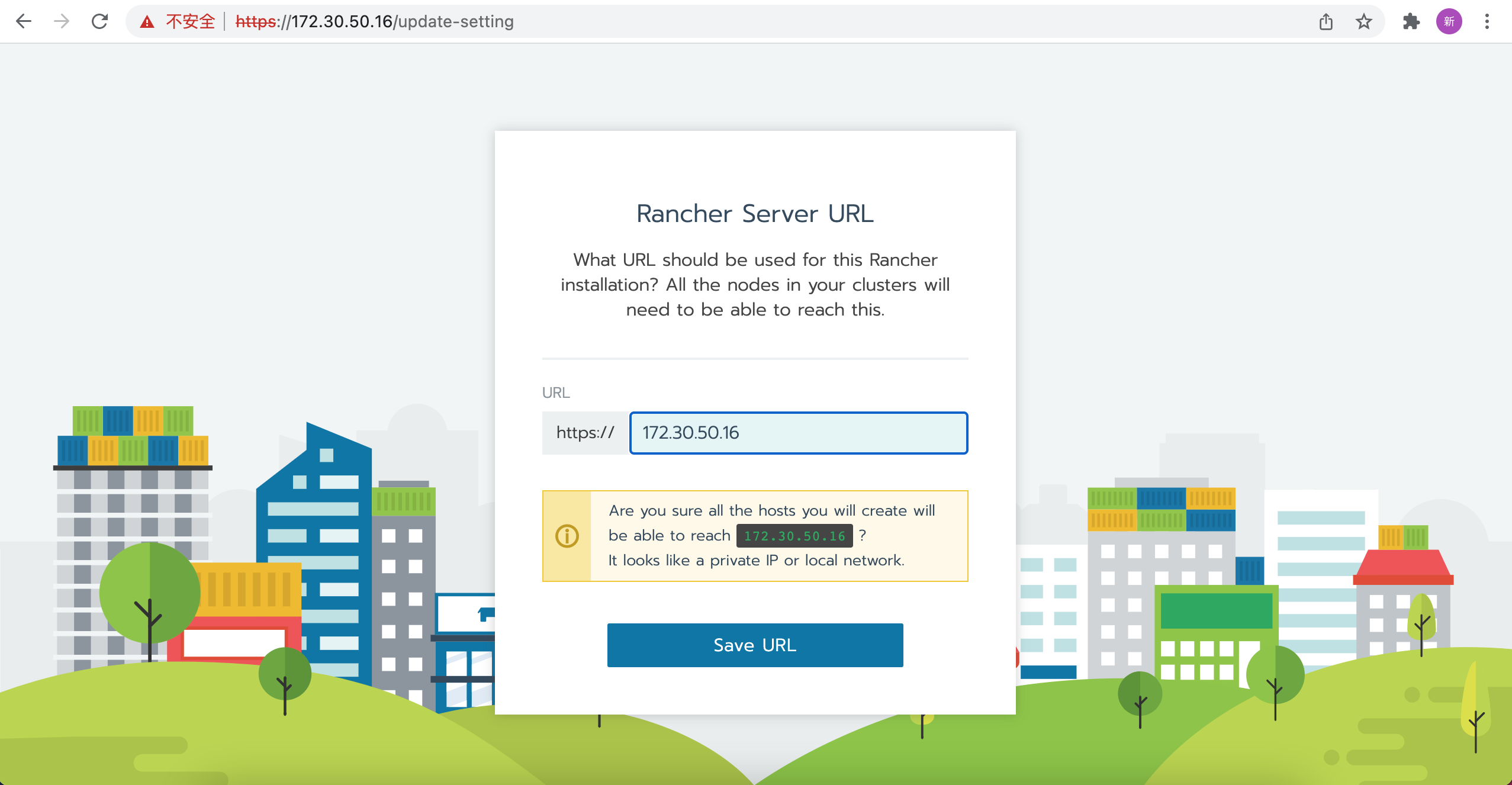Open the extensions puzzle menu
1512x785 pixels.
pyautogui.click(x=1411, y=22)
